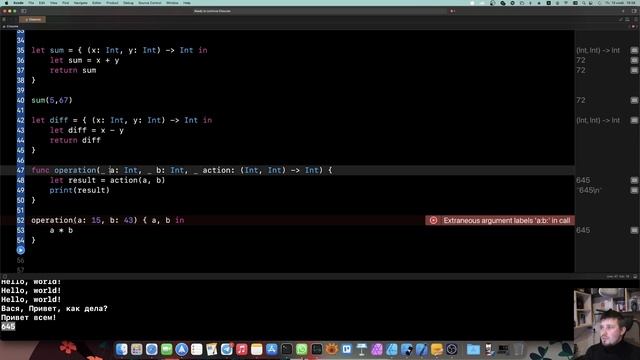The width and height of the screenshot is (640, 360).
Task: Click 'print(result)' on line 49
Action: [x=80, y=190]
